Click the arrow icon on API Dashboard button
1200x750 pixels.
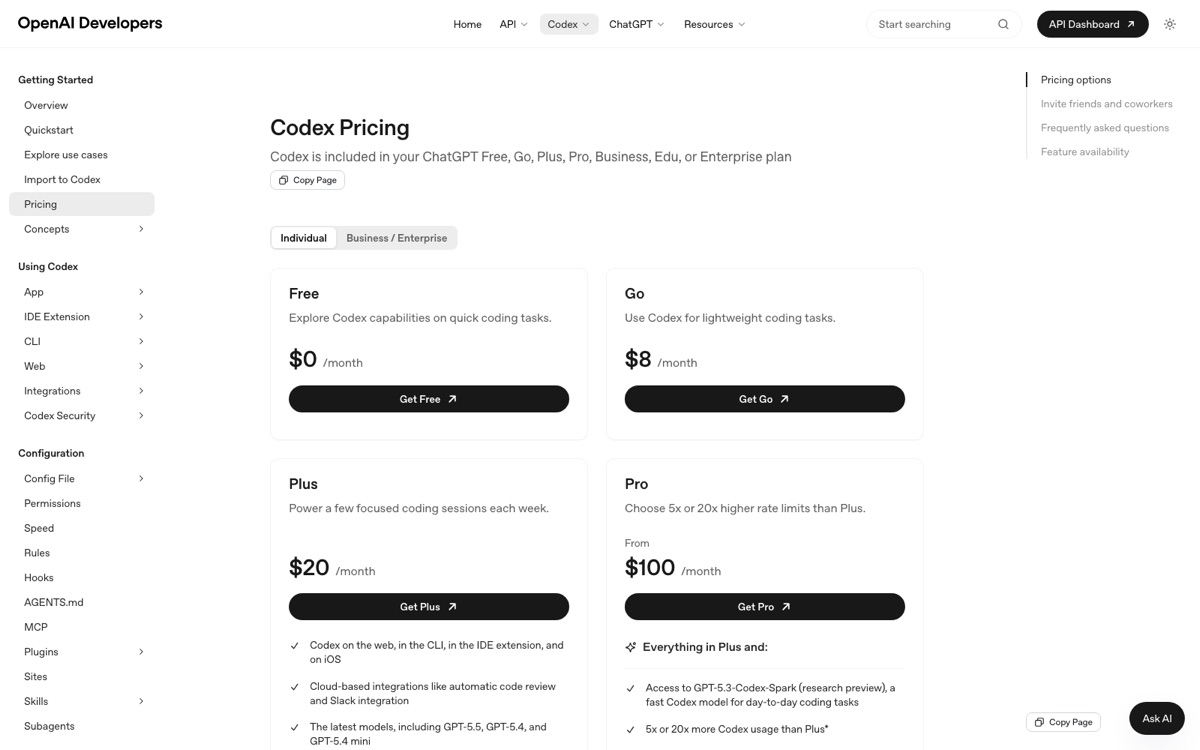1131,24
